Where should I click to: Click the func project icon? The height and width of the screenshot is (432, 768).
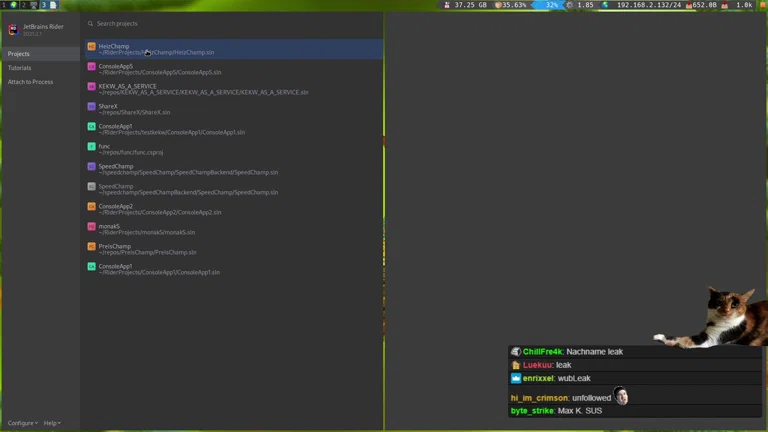pos(92,146)
